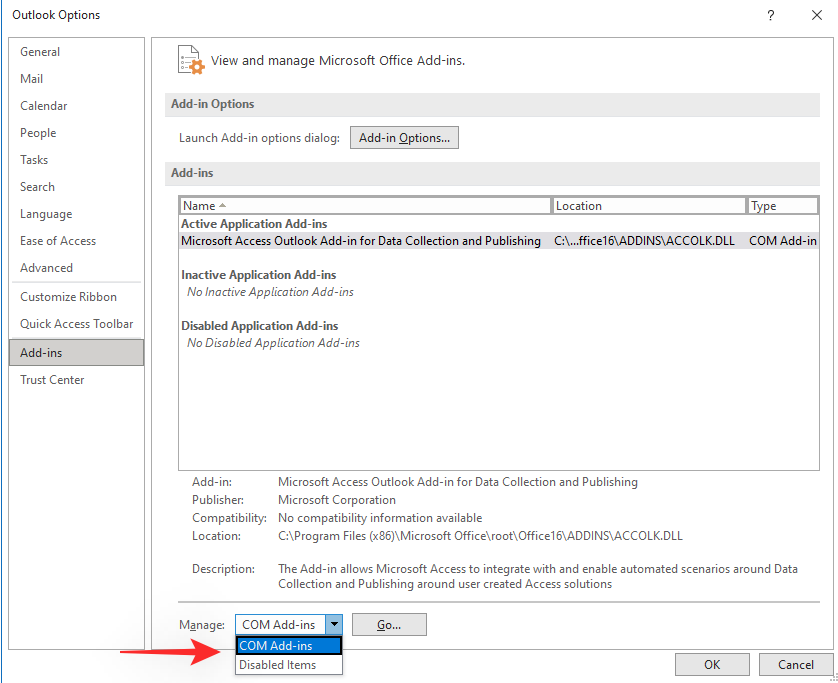This screenshot has height=683, width=838.
Task: Sort add-ins by Type column header
Action: point(782,206)
